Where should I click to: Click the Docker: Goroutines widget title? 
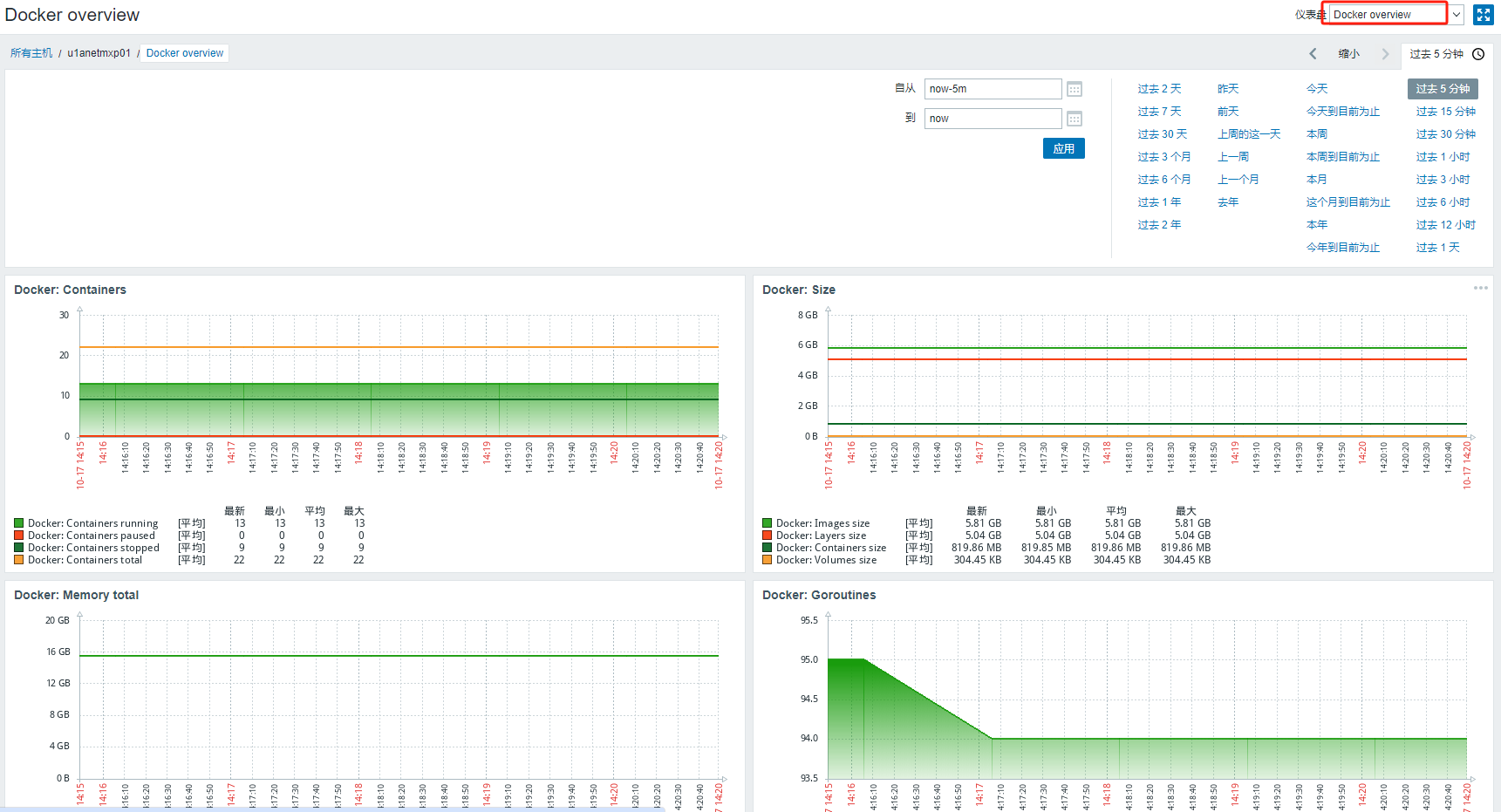[x=819, y=595]
